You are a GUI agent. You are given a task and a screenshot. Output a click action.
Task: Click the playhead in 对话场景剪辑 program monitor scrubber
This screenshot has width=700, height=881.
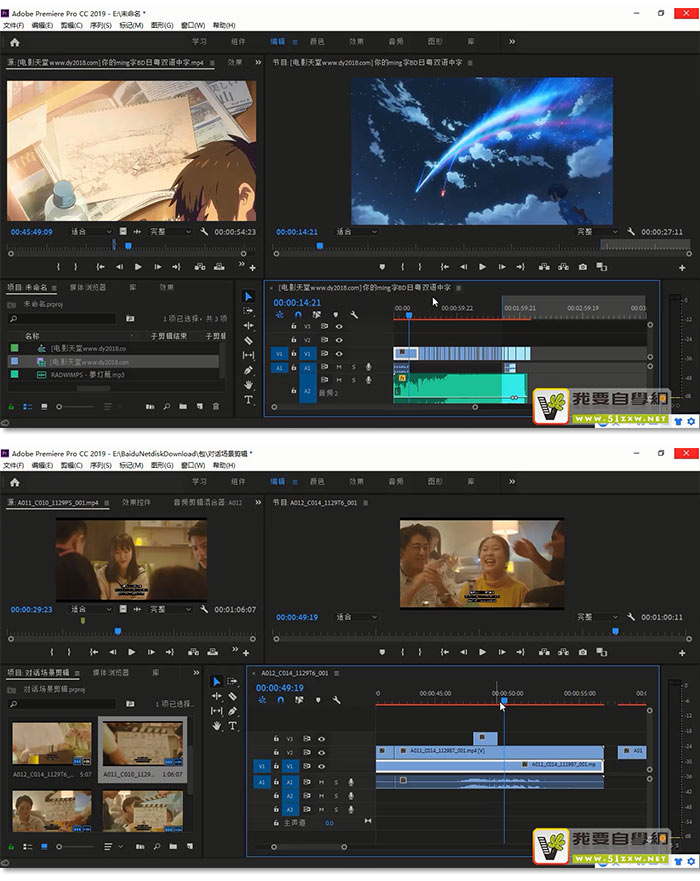pyautogui.click(x=615, y=632)
